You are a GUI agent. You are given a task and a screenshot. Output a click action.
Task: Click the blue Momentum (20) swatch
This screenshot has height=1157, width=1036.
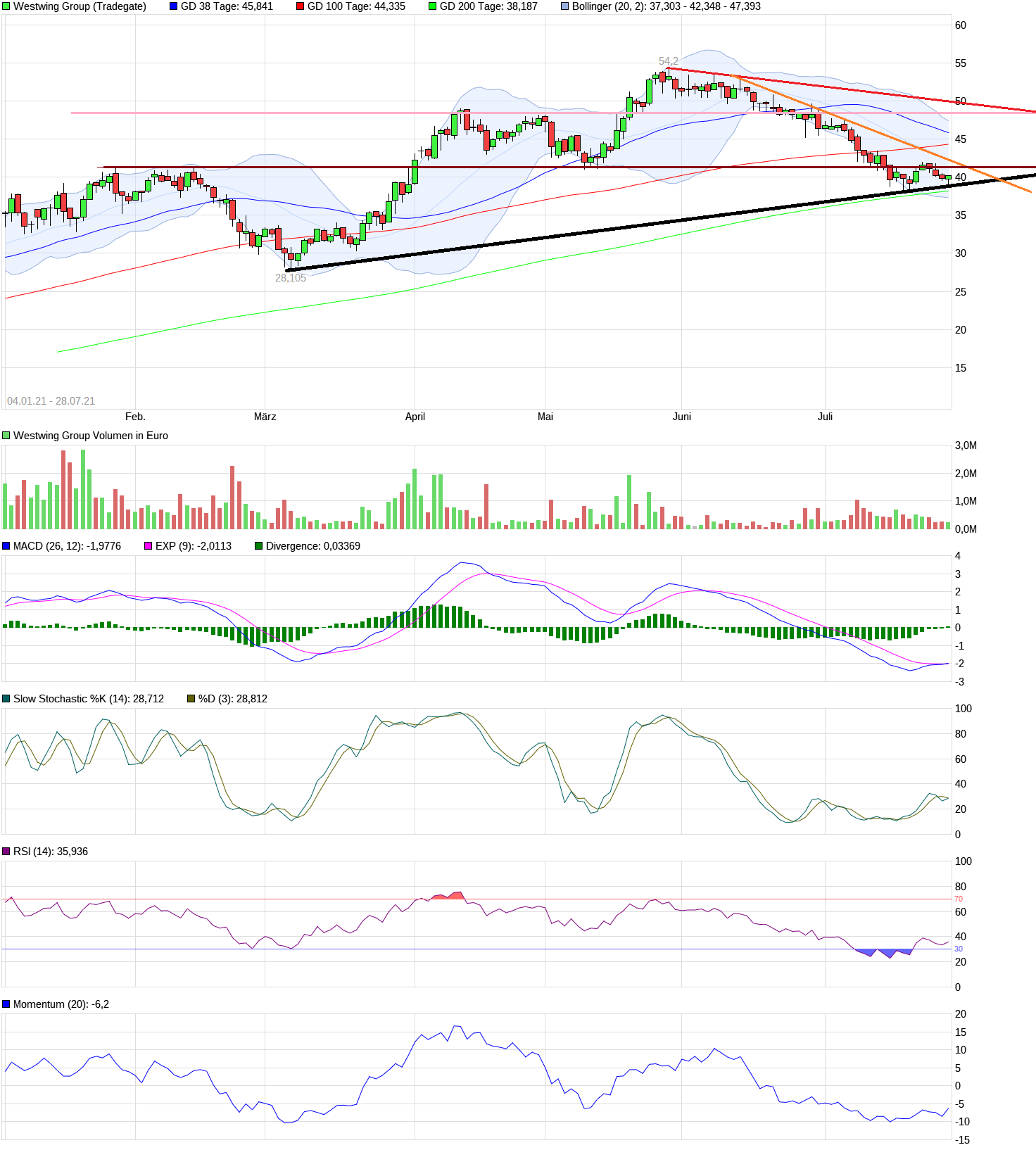[6, 1004]
